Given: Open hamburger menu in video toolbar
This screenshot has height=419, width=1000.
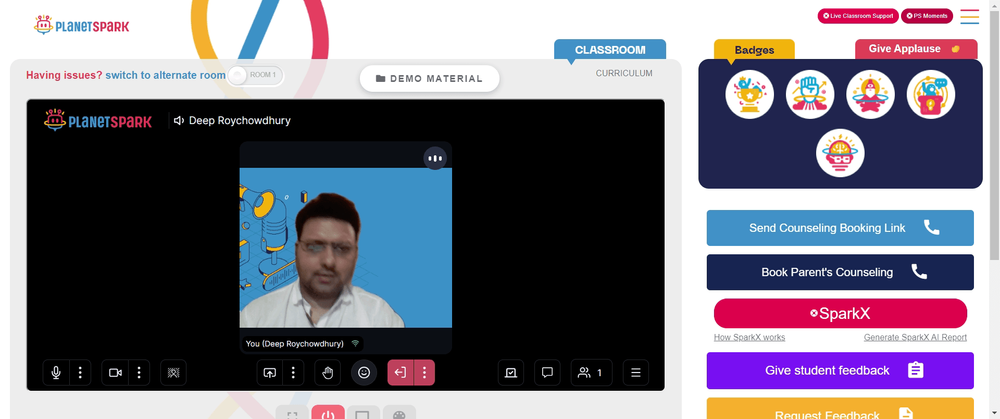Looking at the screenshot, I should 636,372.
